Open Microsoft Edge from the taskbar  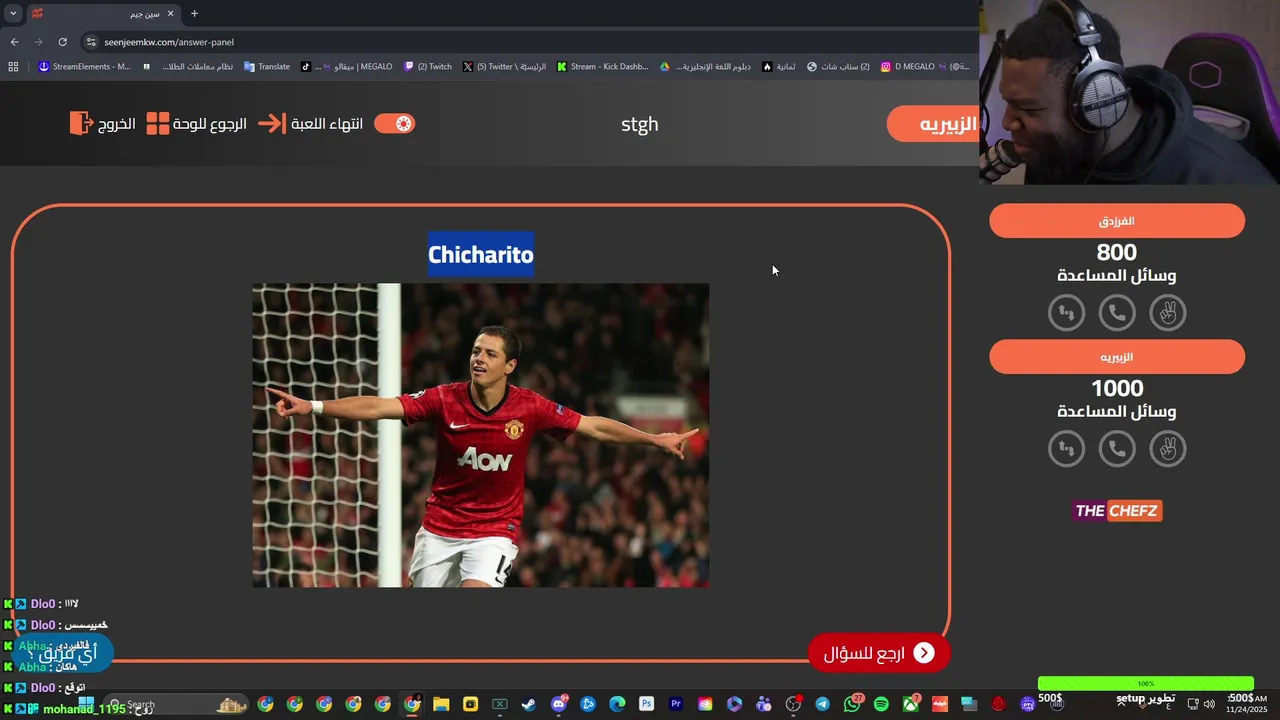click(617, 704)
